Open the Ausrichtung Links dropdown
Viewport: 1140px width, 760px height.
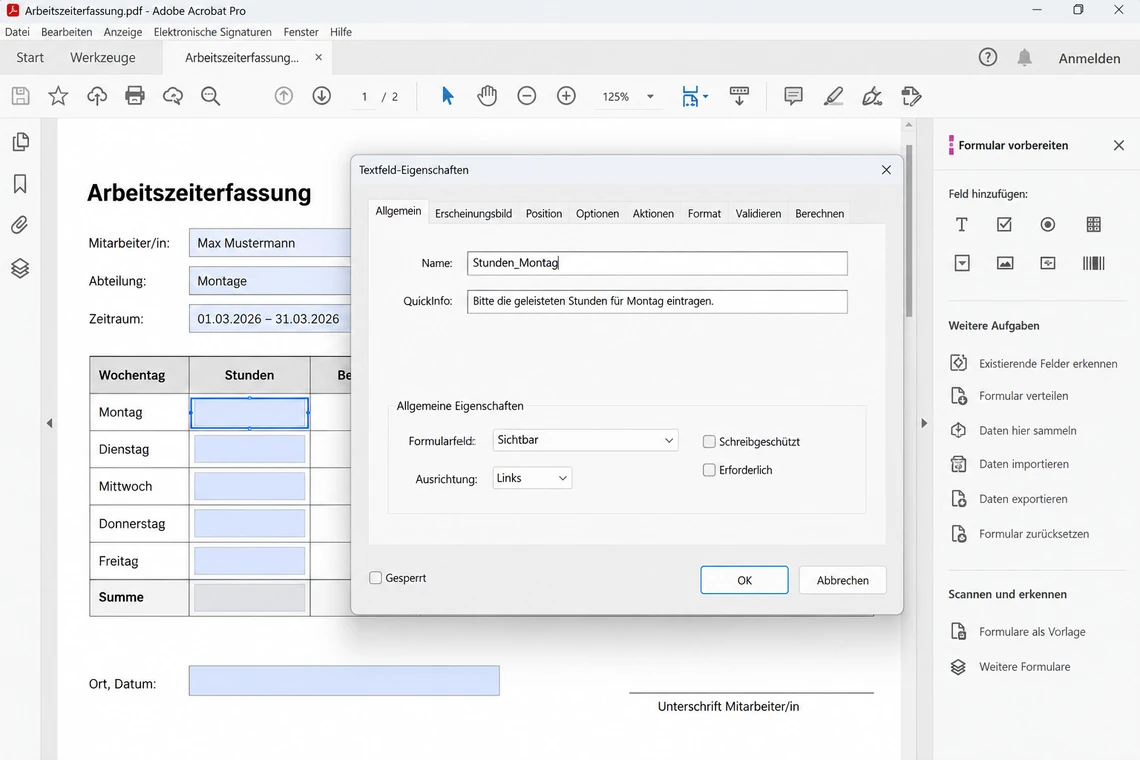click(532, 478)
